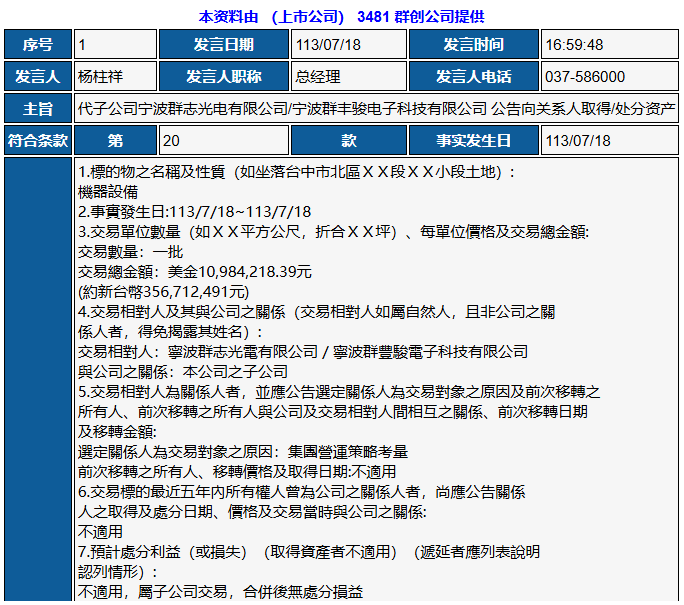The height and width of the screenshot is (605, 684).
Task: Select the text '機器設備'
Action: [x=108, y=192]
